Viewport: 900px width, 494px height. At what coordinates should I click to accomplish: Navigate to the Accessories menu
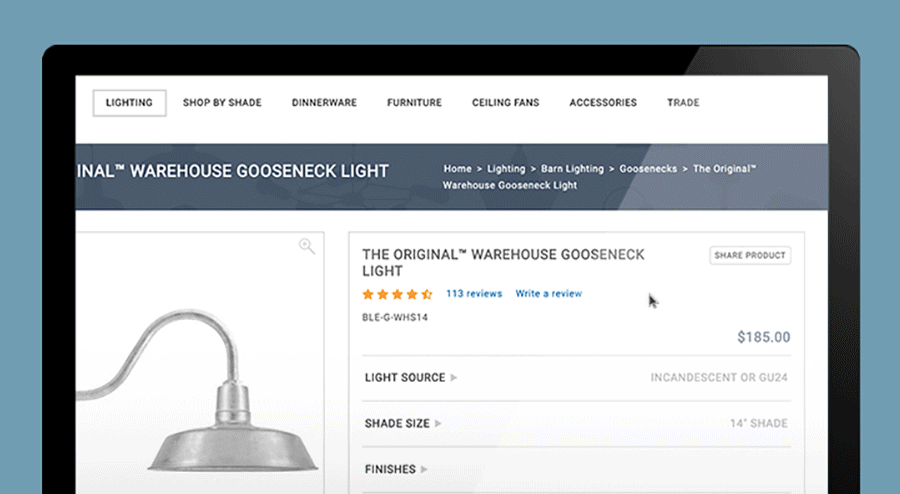(x=603, y=103)
